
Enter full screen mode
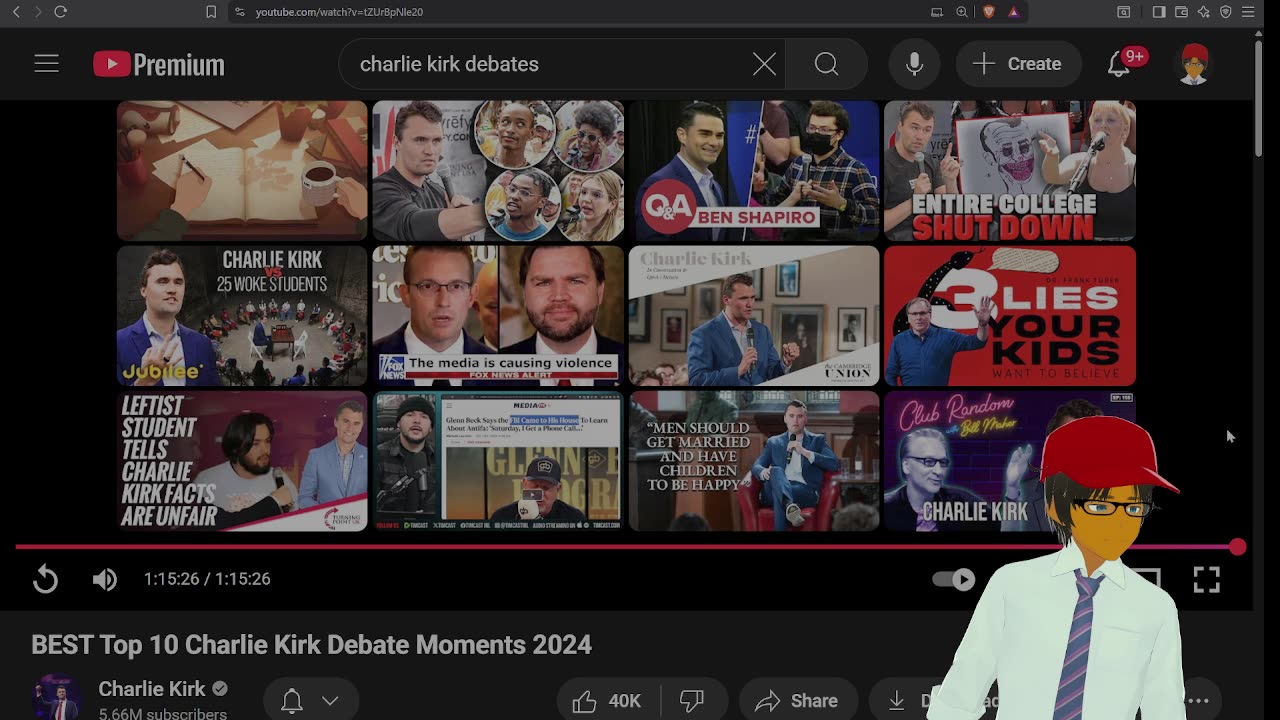(1206, 579)
